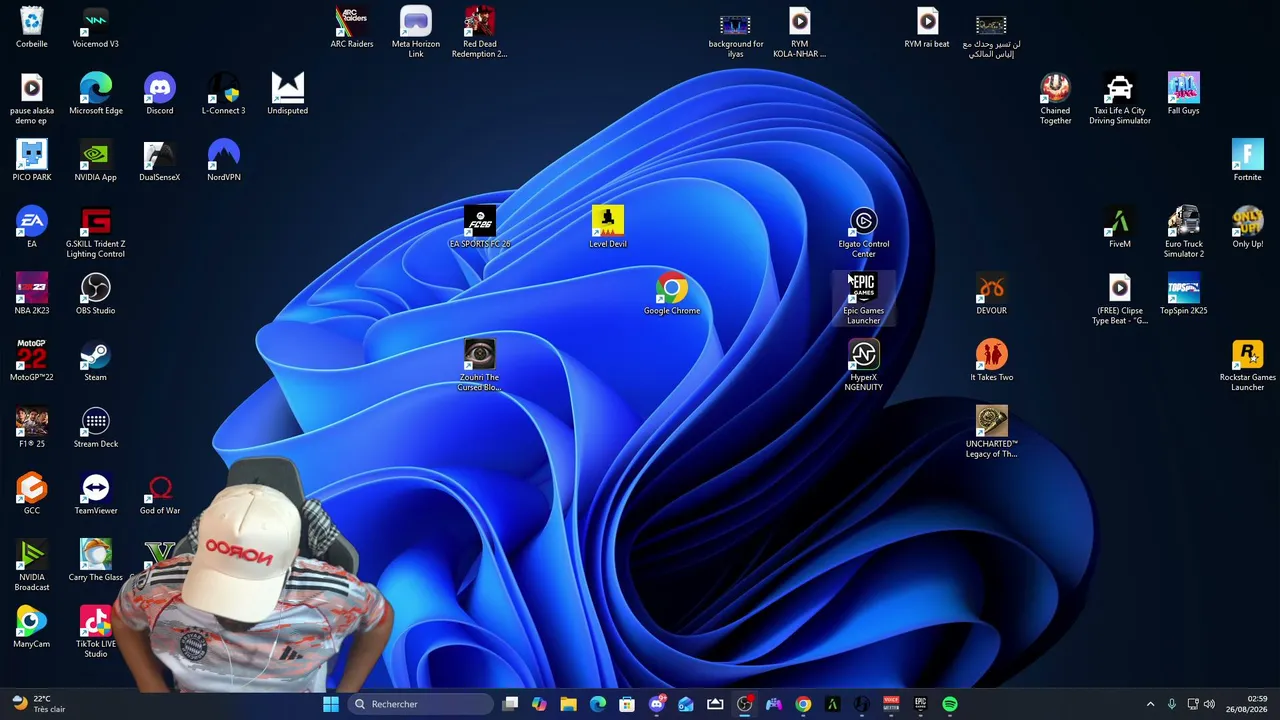Show hidden system tray icons
Image resolution: width=1280 pixels, height=720 pixels.
point(1150,704)
